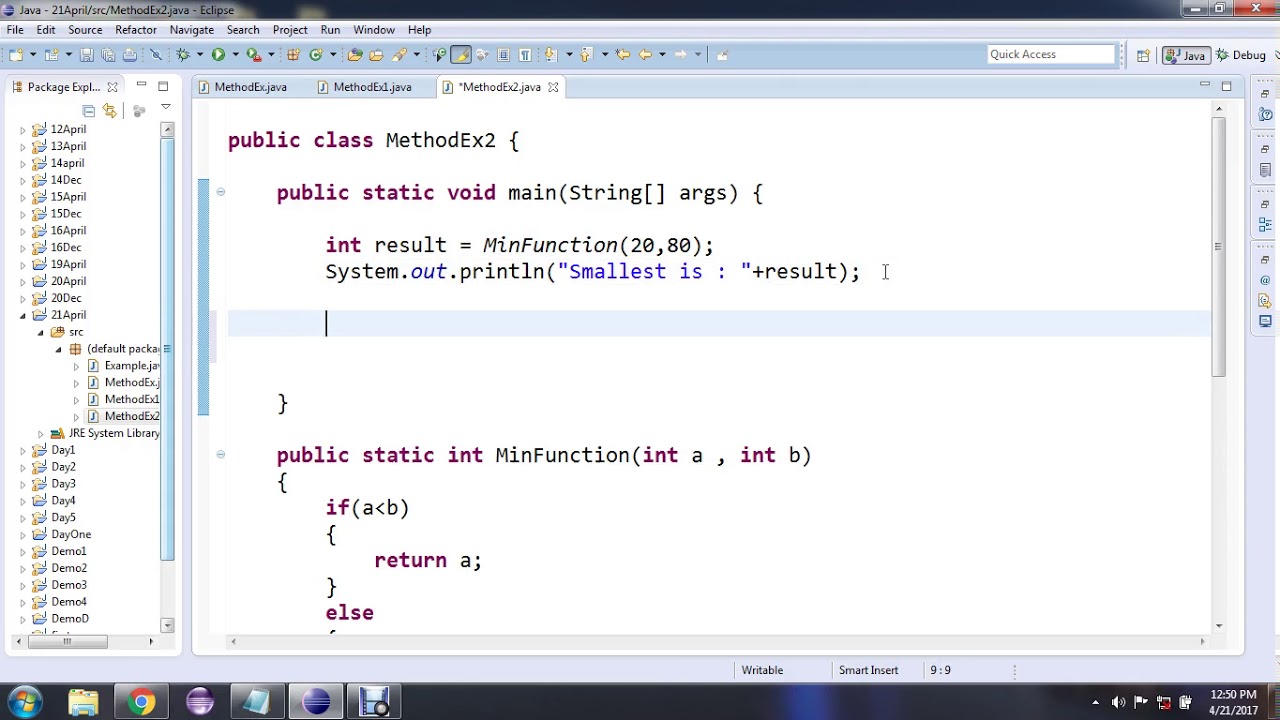
Task: Click the Open Task folder icon
Action: [x=376, y=55]
